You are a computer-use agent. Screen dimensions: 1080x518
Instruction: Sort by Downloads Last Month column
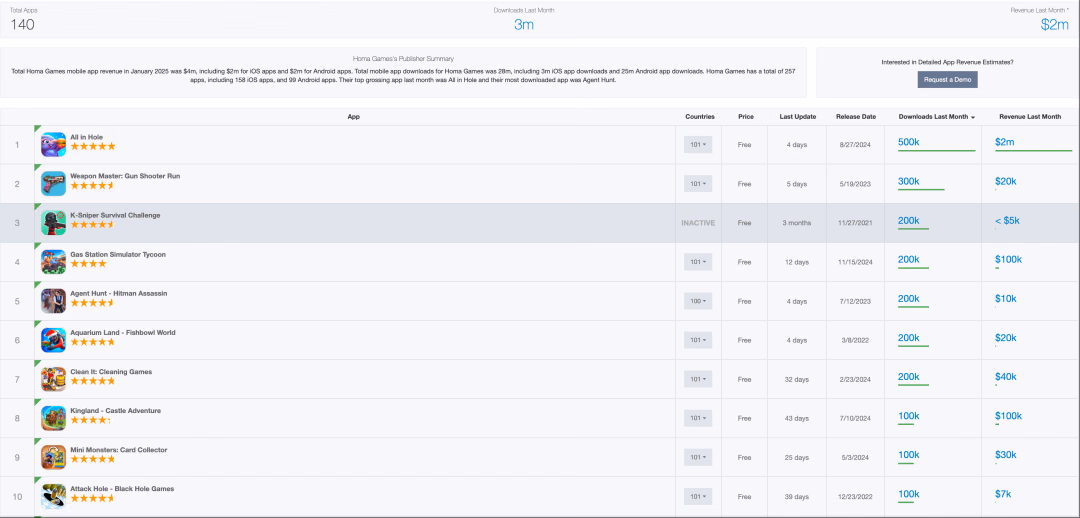(936, 117)
